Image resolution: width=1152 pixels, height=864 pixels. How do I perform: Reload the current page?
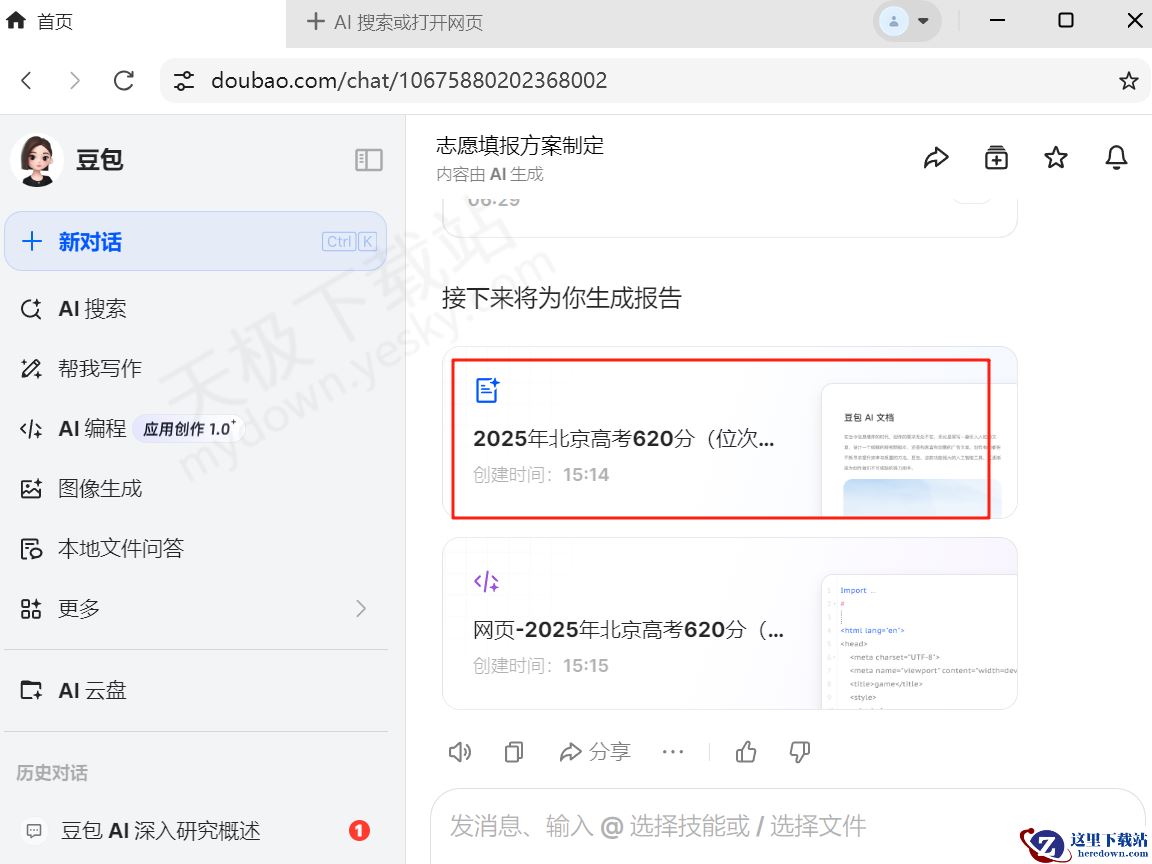(x=123, y=80)
